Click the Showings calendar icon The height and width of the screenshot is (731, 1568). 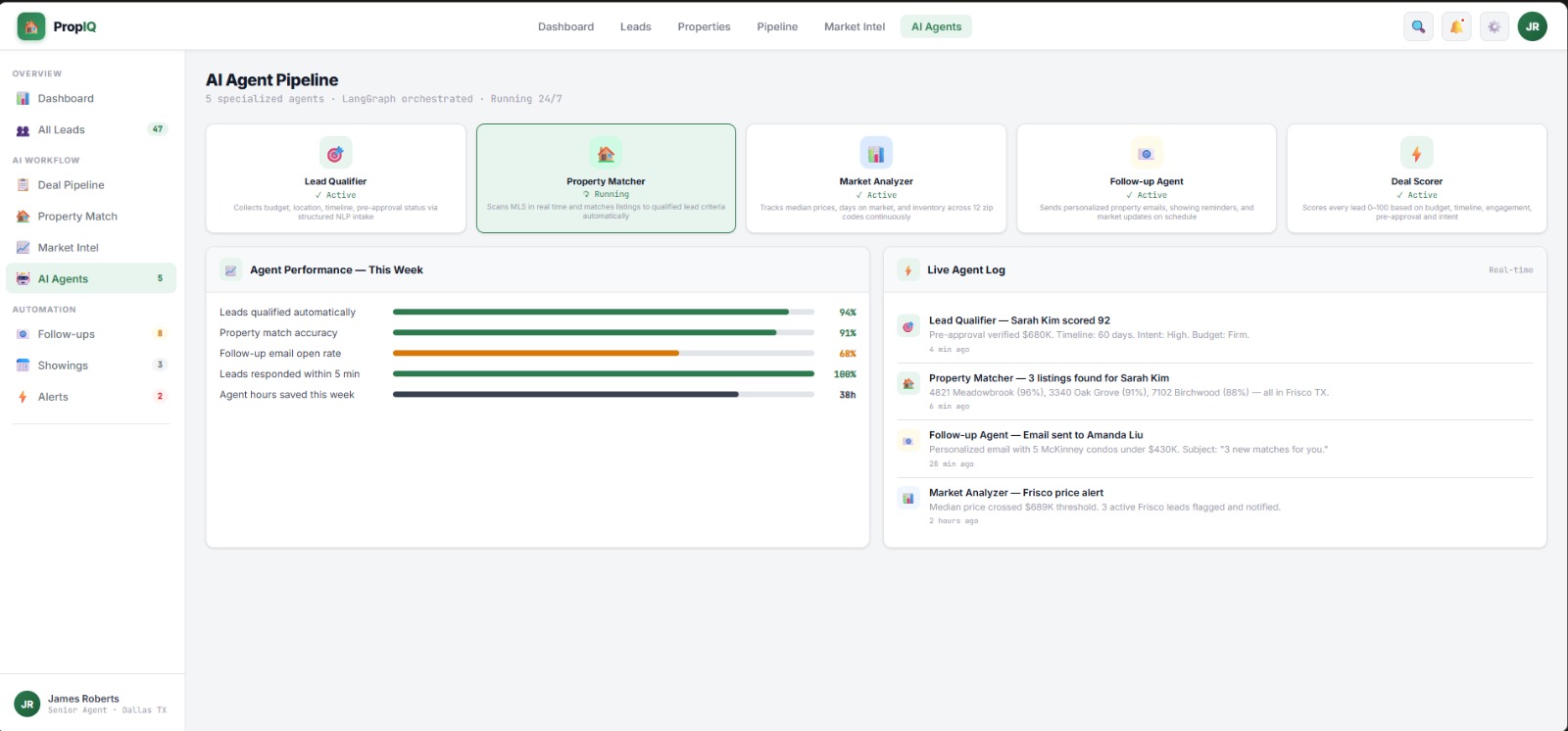(23, 365)
